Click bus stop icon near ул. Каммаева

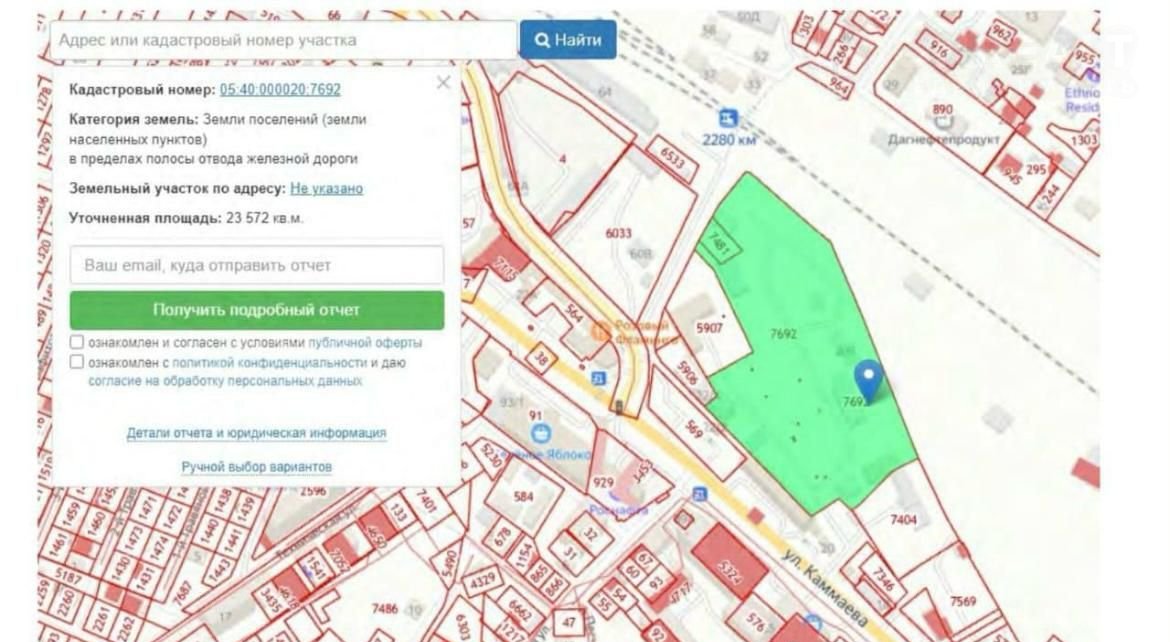(x=700, y=494)
